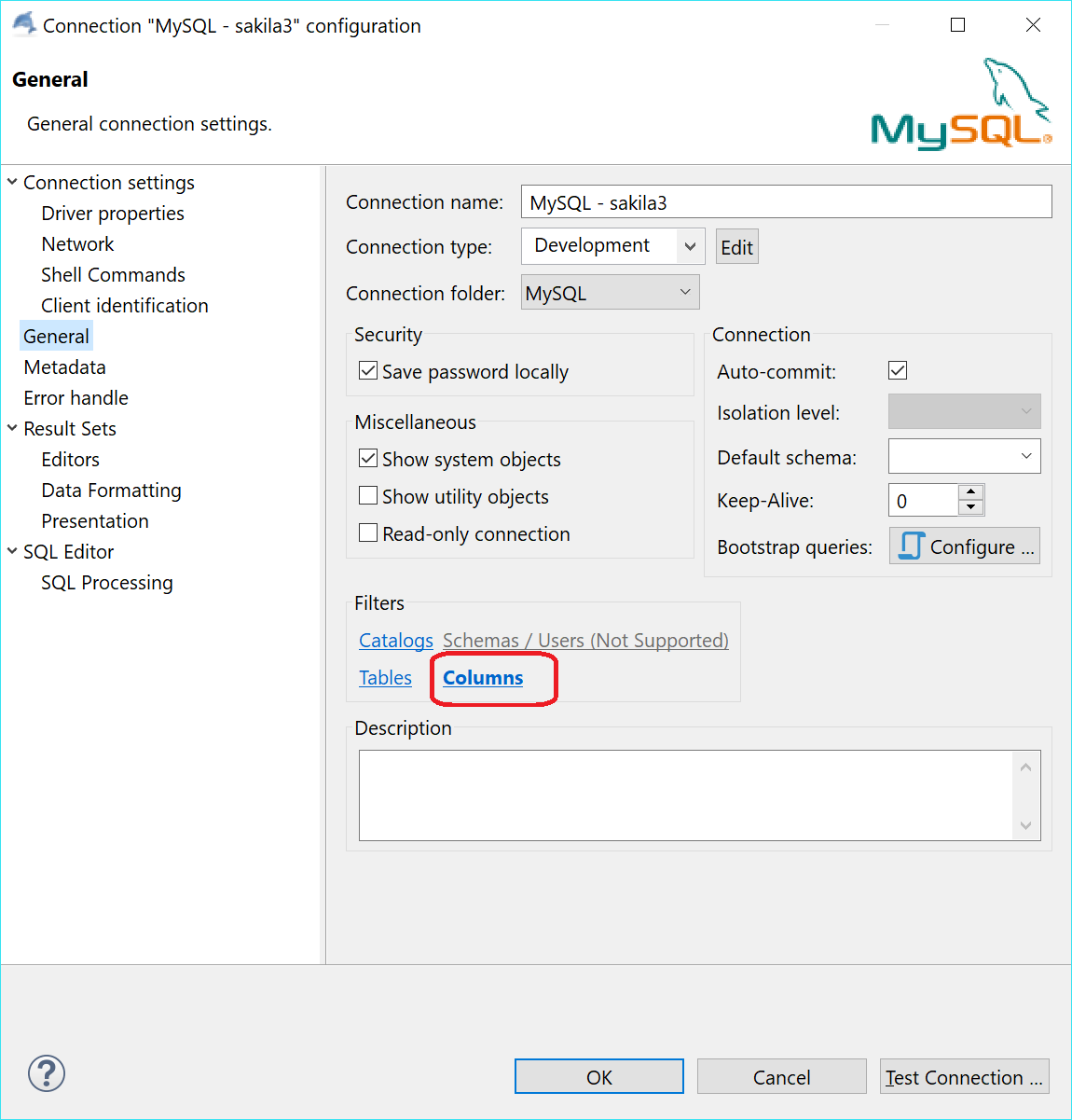Enable Show utility objects
This screenshot has width=1072, height=1120.
pyautogui.click(x=368, y=496)
